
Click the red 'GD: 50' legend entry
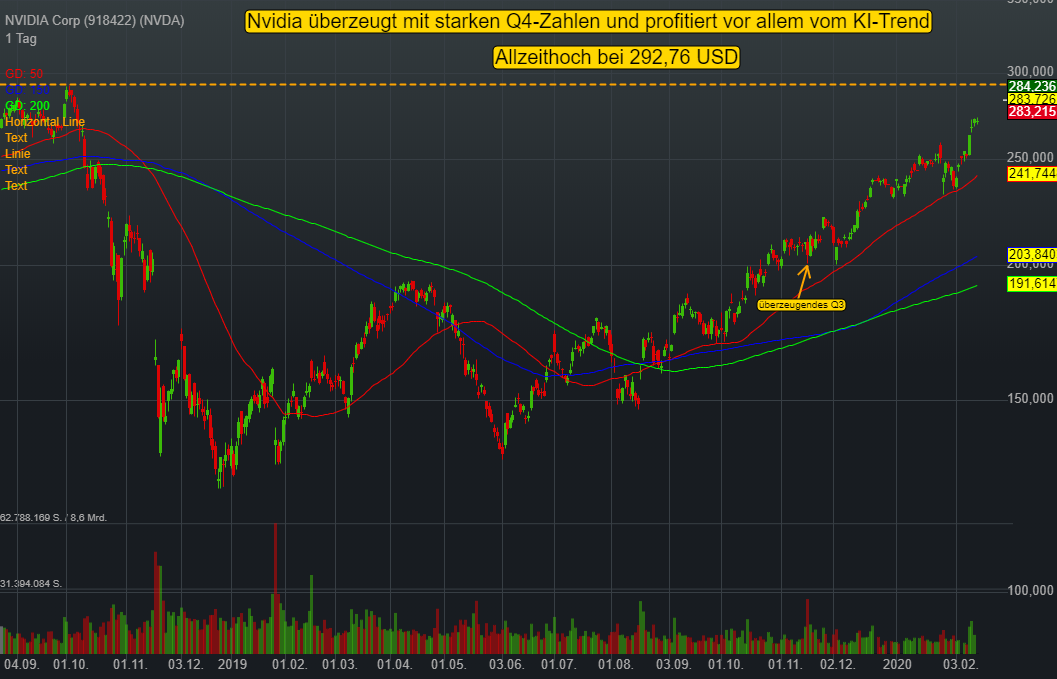click(x=24, y=73)
